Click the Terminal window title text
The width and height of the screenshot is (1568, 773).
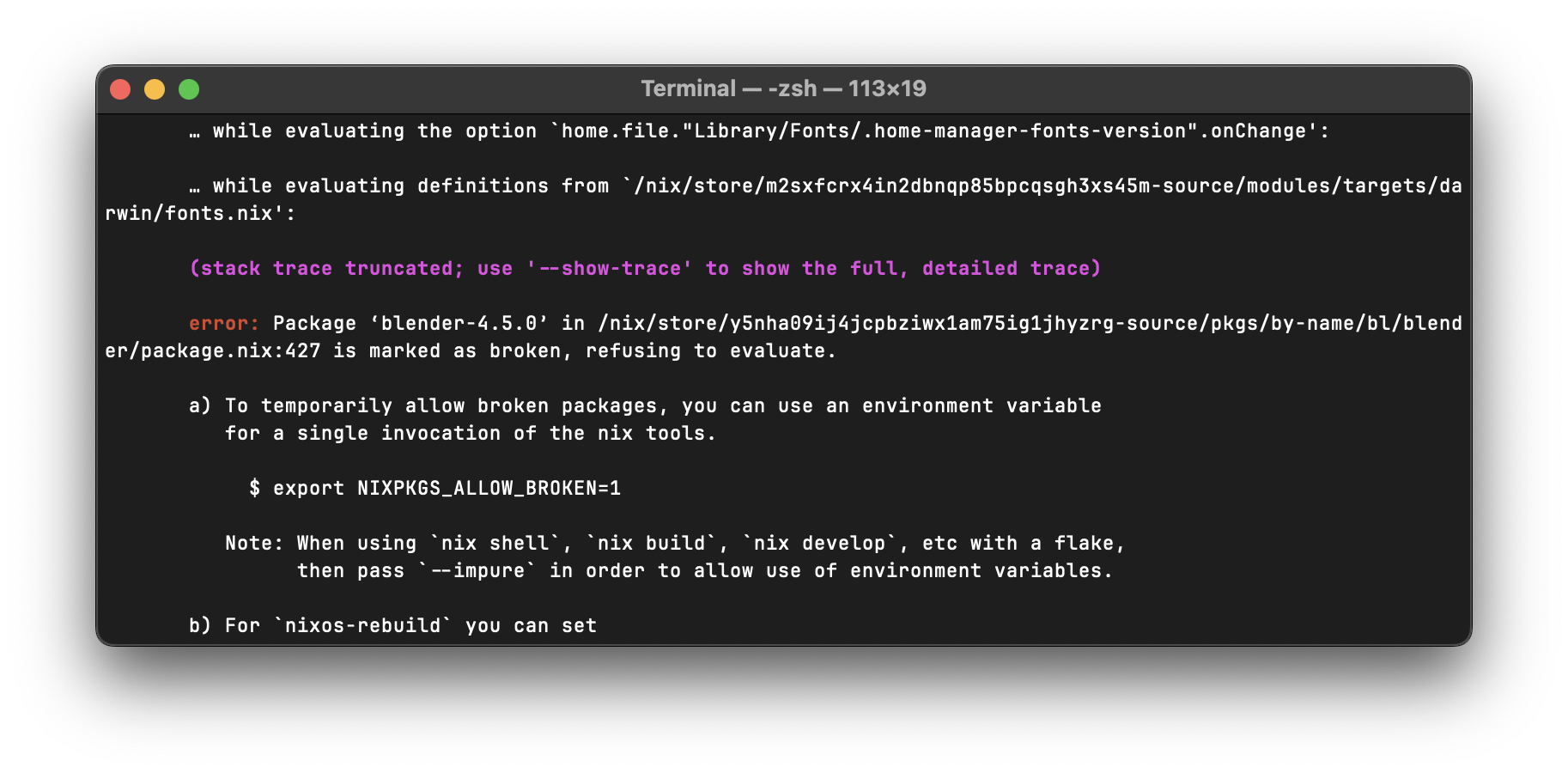(783, 88)
